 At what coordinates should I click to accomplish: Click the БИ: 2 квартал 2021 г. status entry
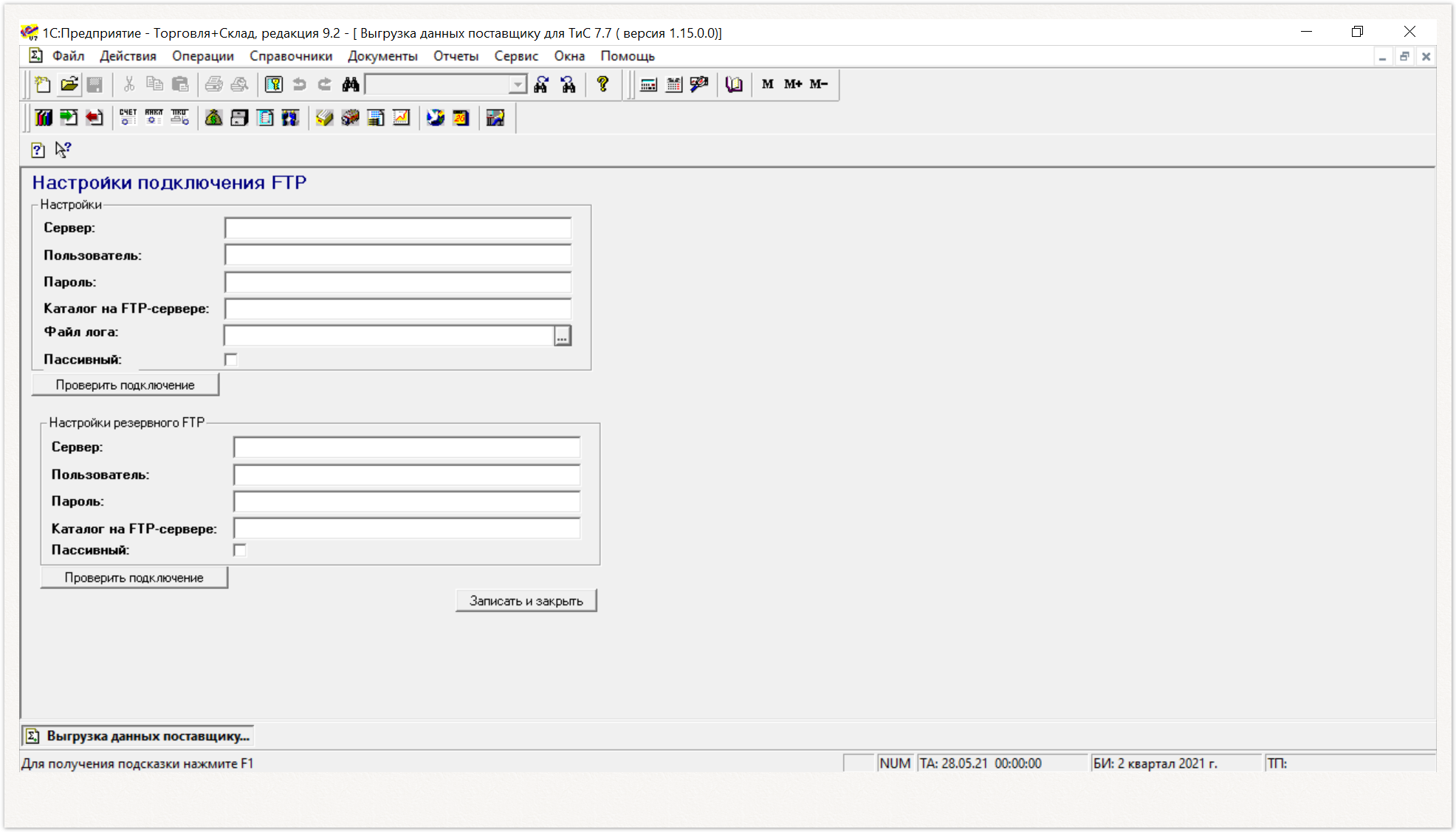tap(1175, 763)
